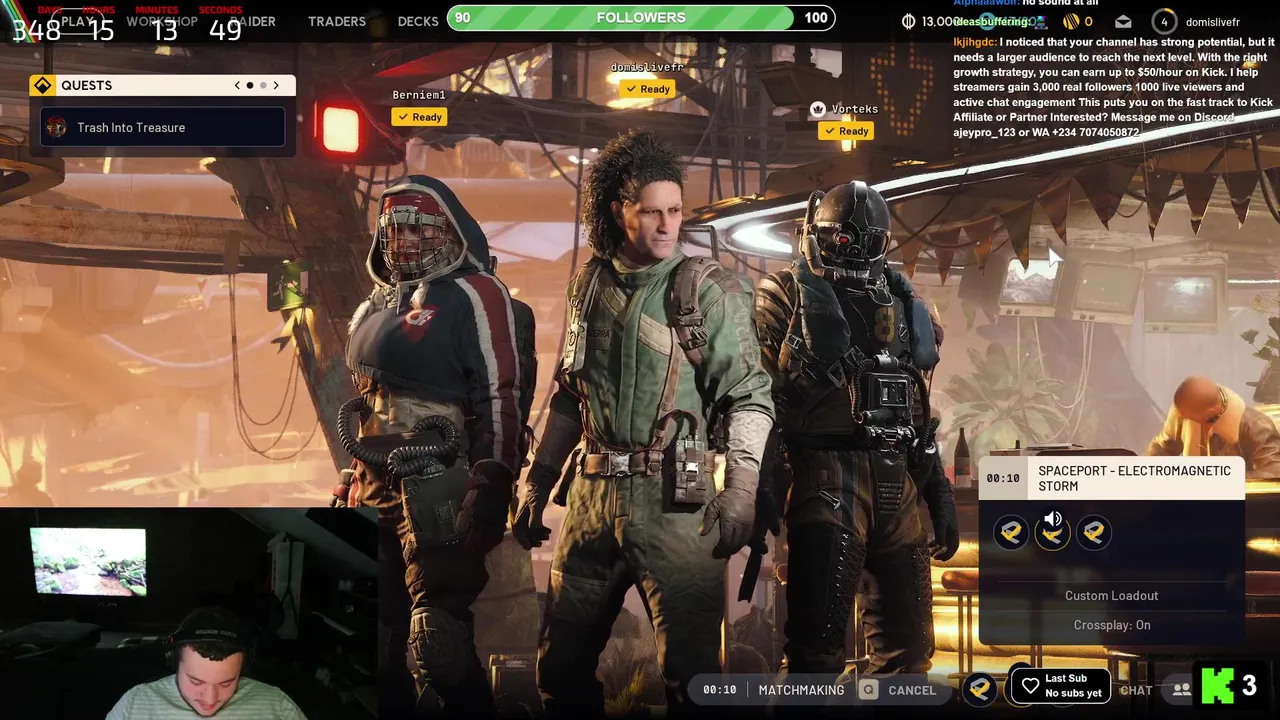The image size is (1280, 720).
Task: Open the RAIDER tab
Action: pyautogui.click(x=253, y=21)
